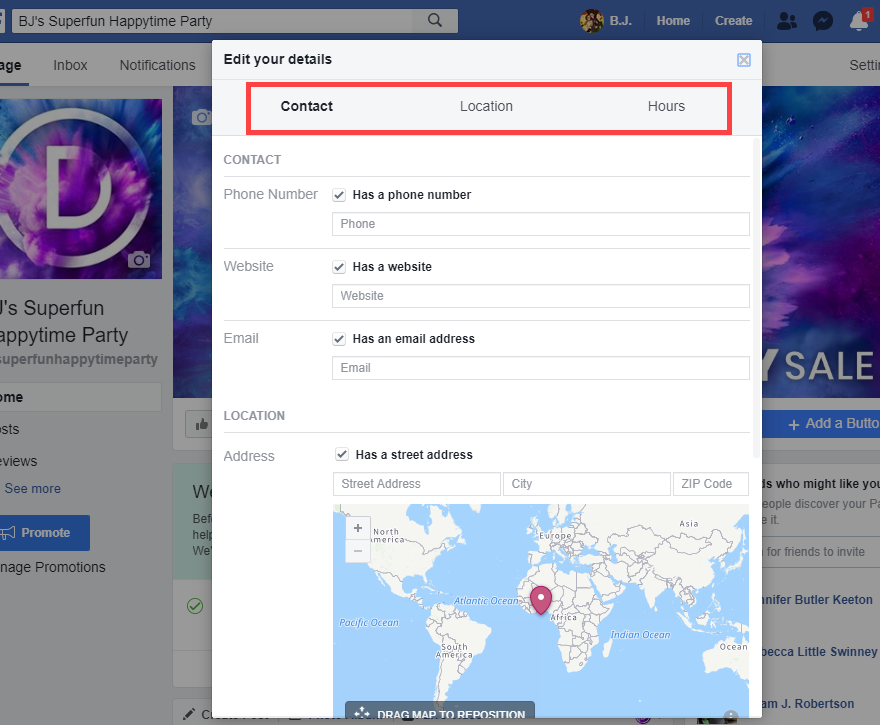Click the thumbs-up Like icon
This screenshot has width=880, height=725.
pyautogui.click(x=201, y=424)
